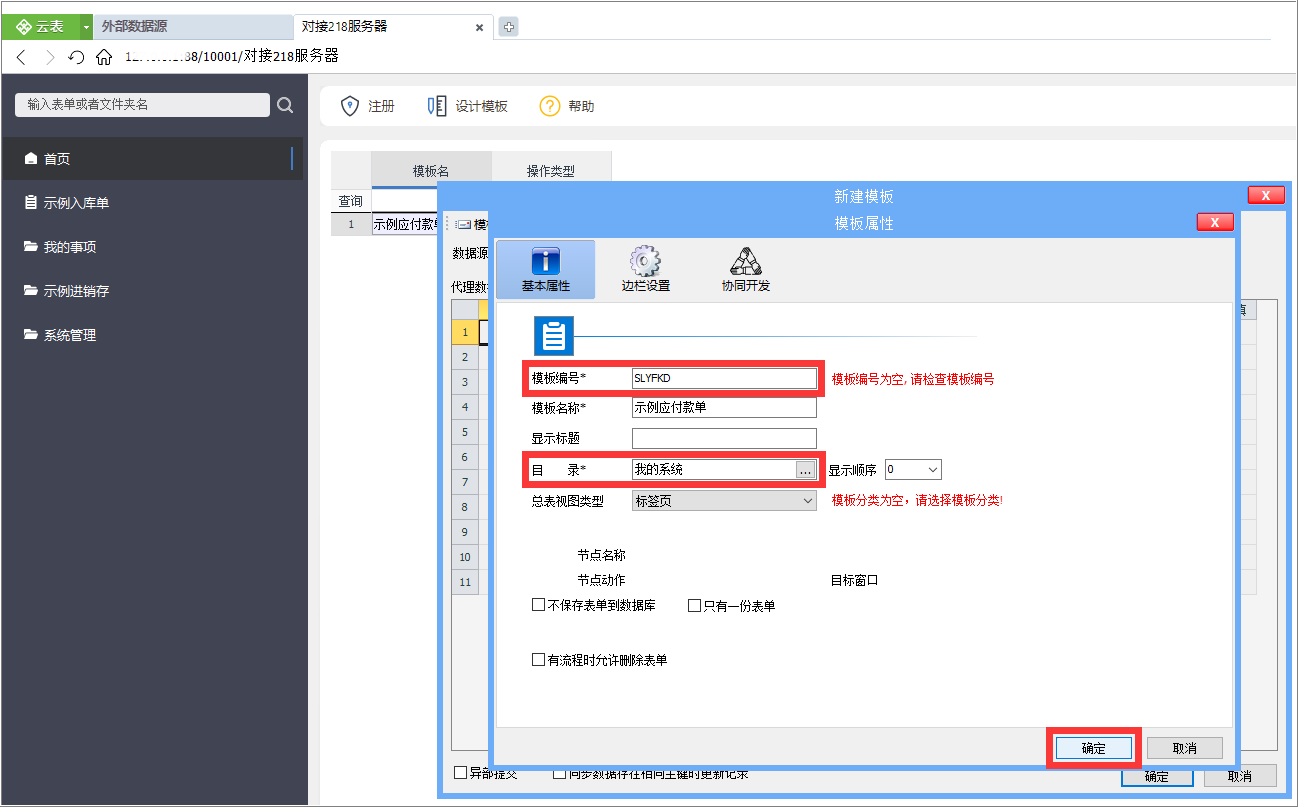Close the 新建模板 dialog
Screen dimensions: 1298x807
1266,195
